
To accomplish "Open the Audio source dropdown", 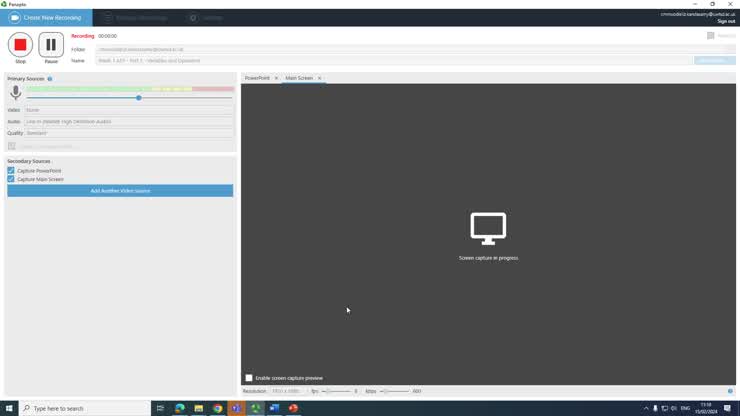I will [129, 122].
